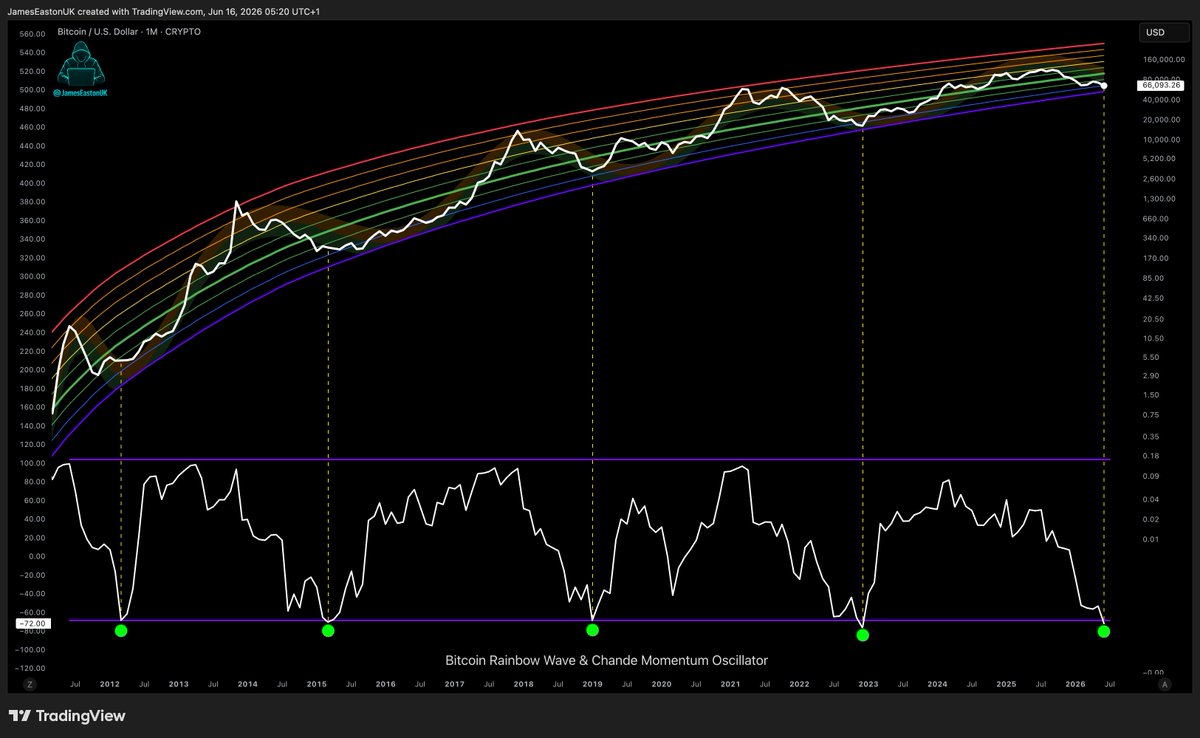
Task: Click the green dot marker near 2012
Action: point(121,630)
